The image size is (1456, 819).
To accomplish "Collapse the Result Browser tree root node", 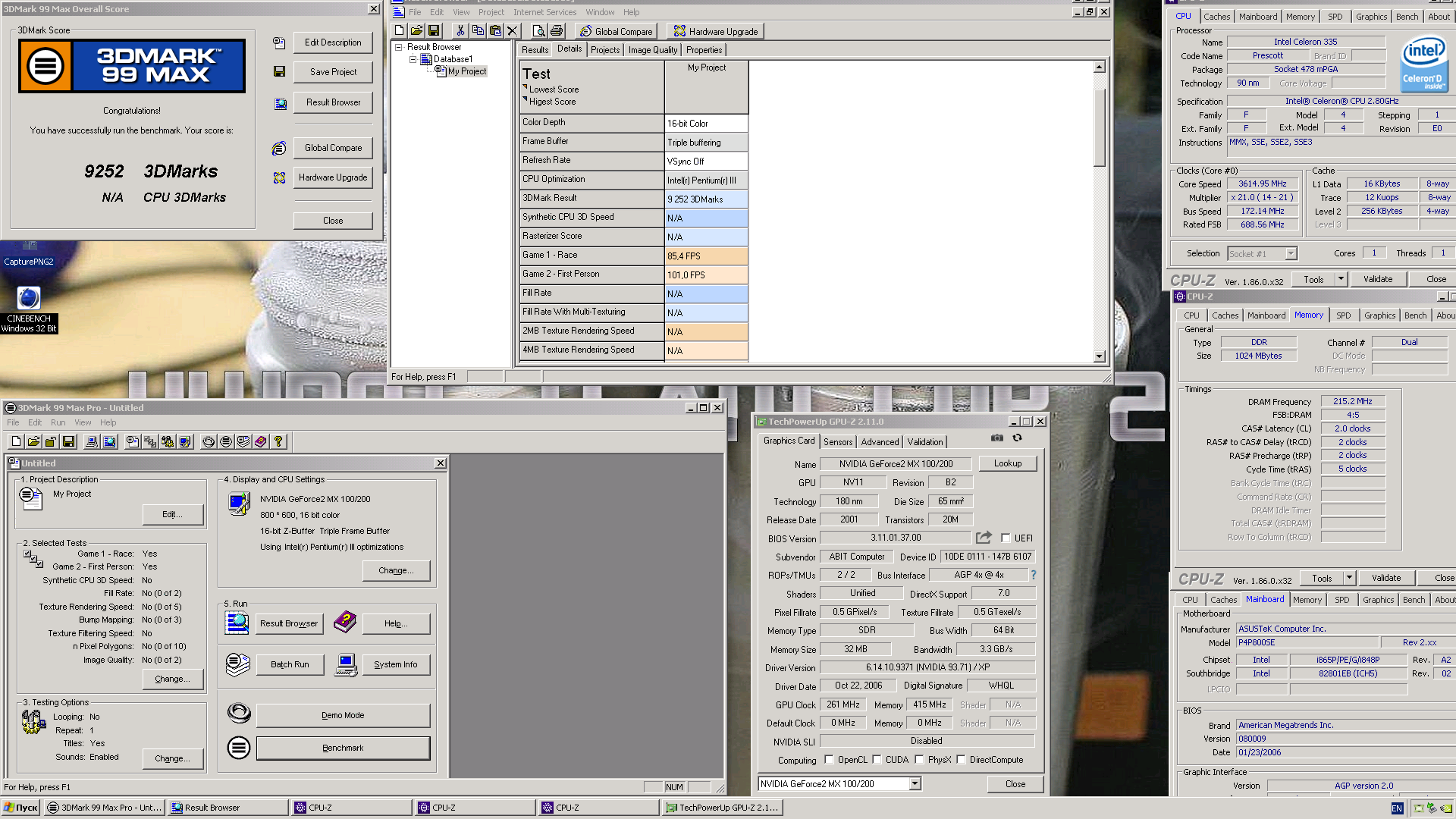I will [x=398, y=47].
